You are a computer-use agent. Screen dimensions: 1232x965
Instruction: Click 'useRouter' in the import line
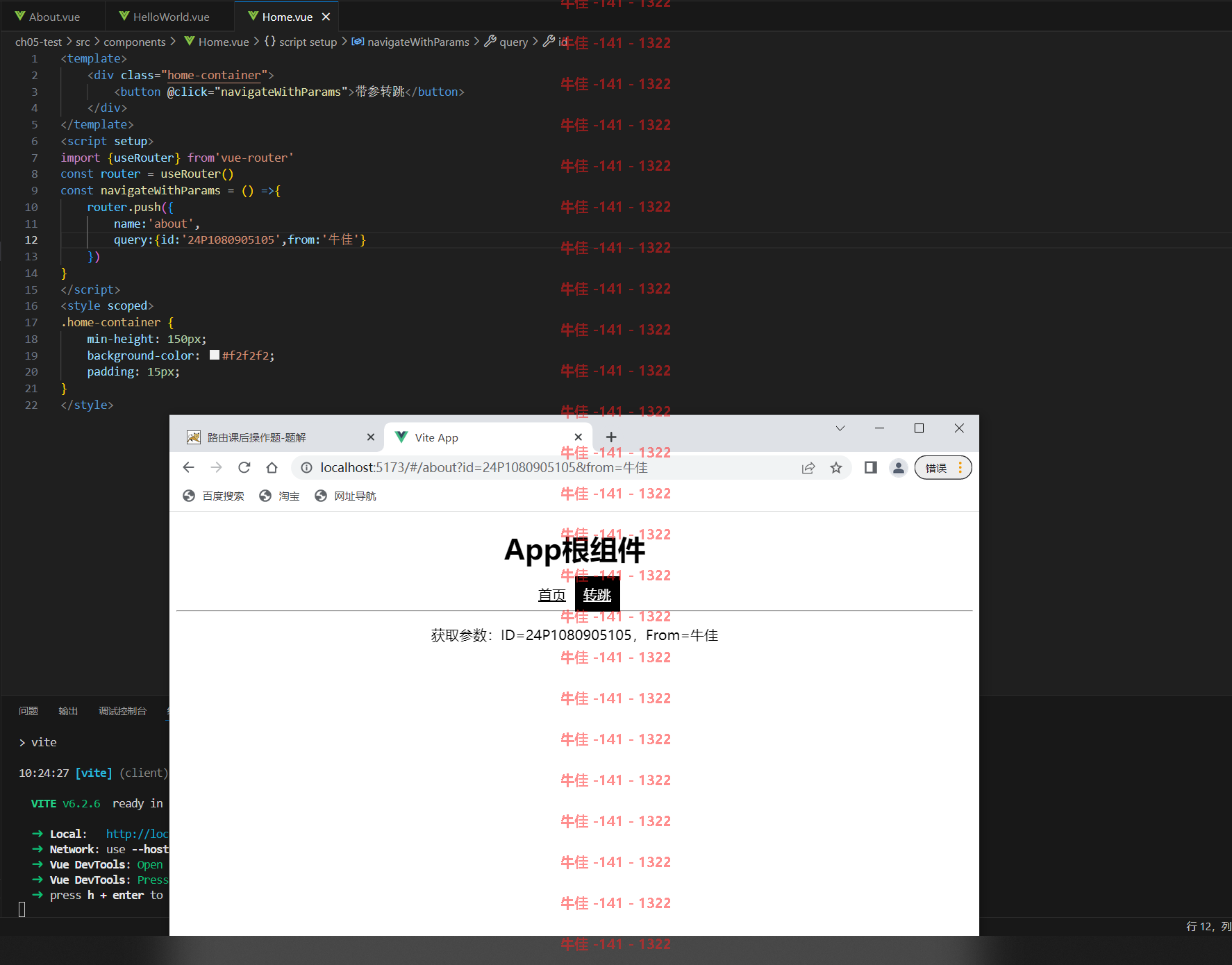pyautogui.click(x=144, y=158)
